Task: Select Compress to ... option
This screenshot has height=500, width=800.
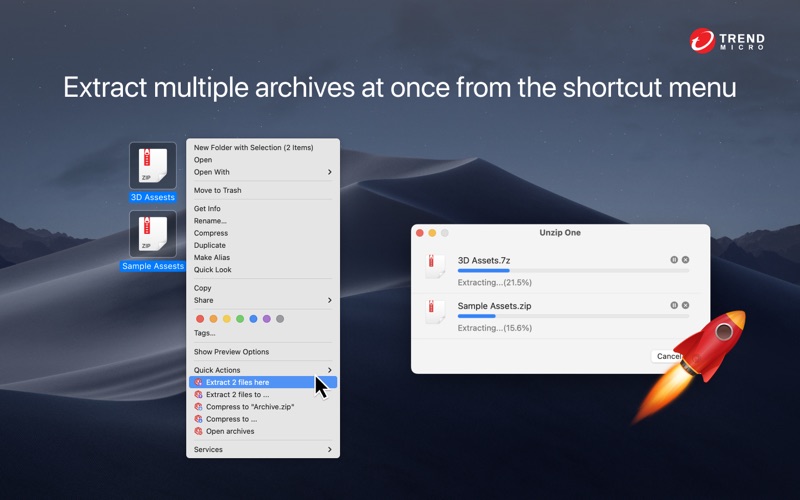Action: pyautogui.click(x=263, y=419)
